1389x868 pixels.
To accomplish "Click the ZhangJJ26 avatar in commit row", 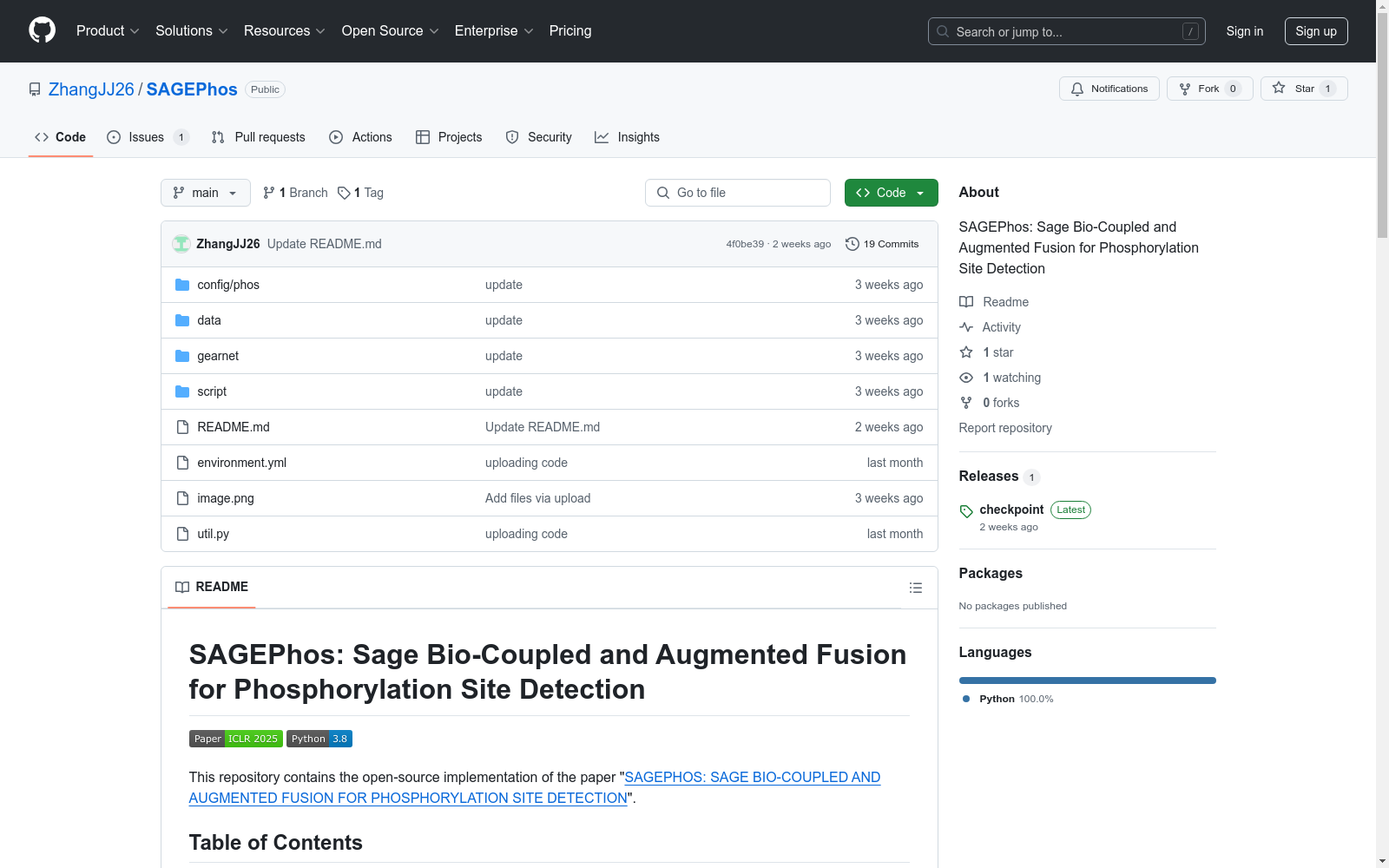I will 181,244.
